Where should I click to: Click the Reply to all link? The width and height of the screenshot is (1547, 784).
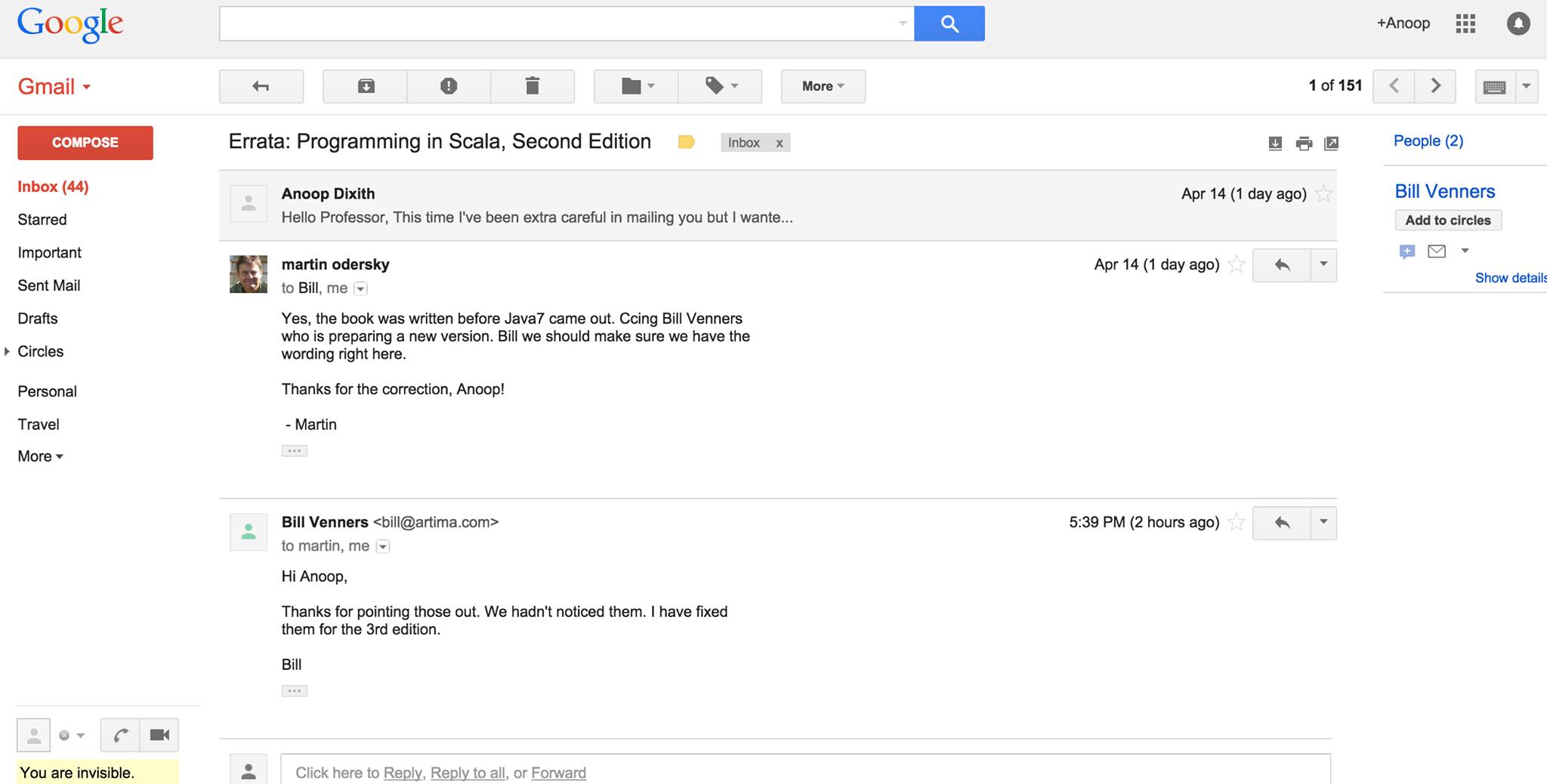pos(468,773)
